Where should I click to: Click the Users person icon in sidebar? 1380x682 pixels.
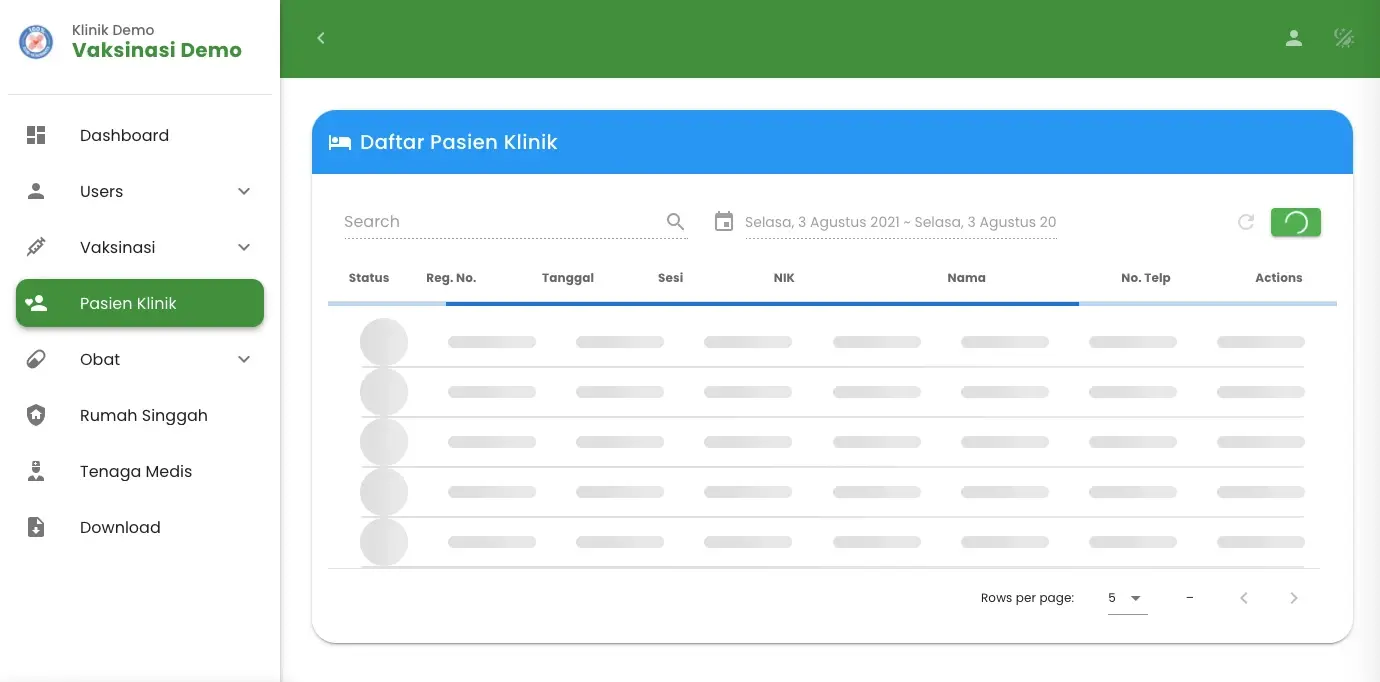(36, 191)
